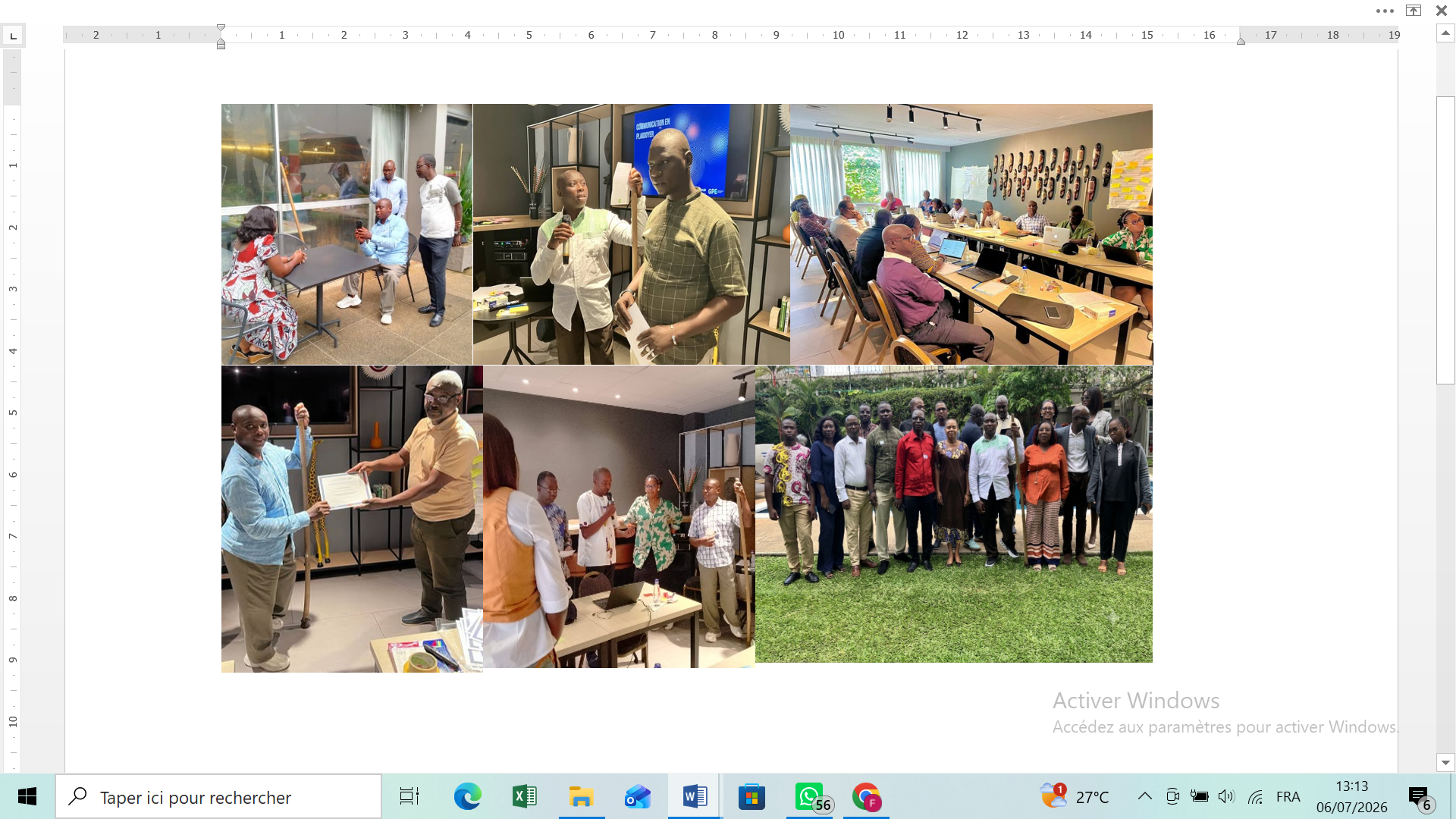Open the three-dots ribbon options menu
The image size is (1456, 819).
point(1385,11)
